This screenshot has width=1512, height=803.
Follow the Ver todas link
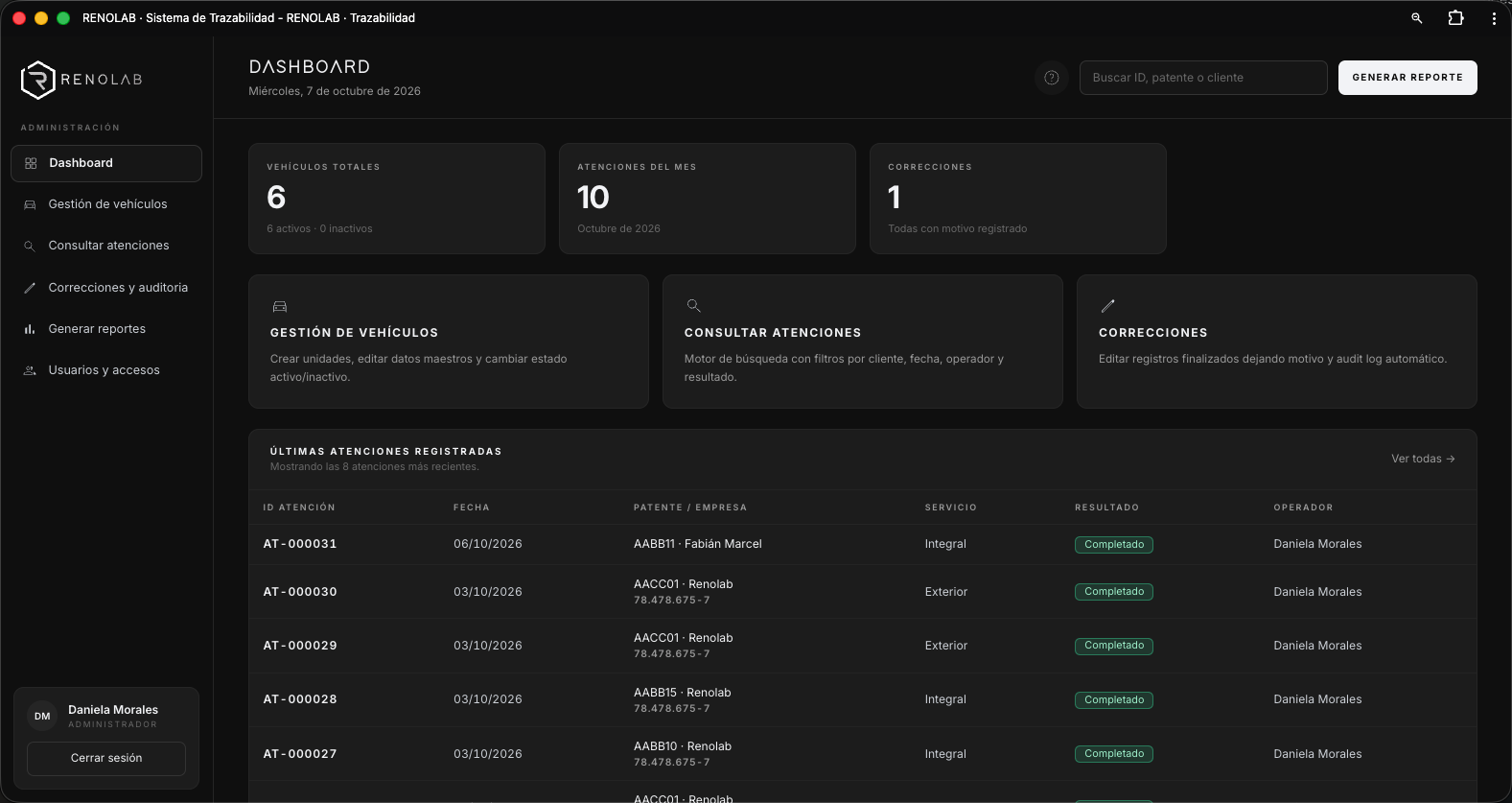pyautogui.click(x=1423, y=459)
